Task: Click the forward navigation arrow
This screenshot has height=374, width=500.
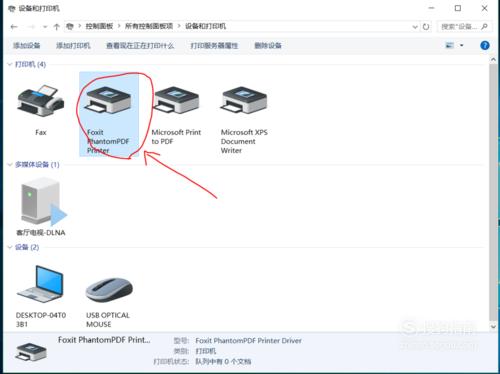Action: [31, 27]
